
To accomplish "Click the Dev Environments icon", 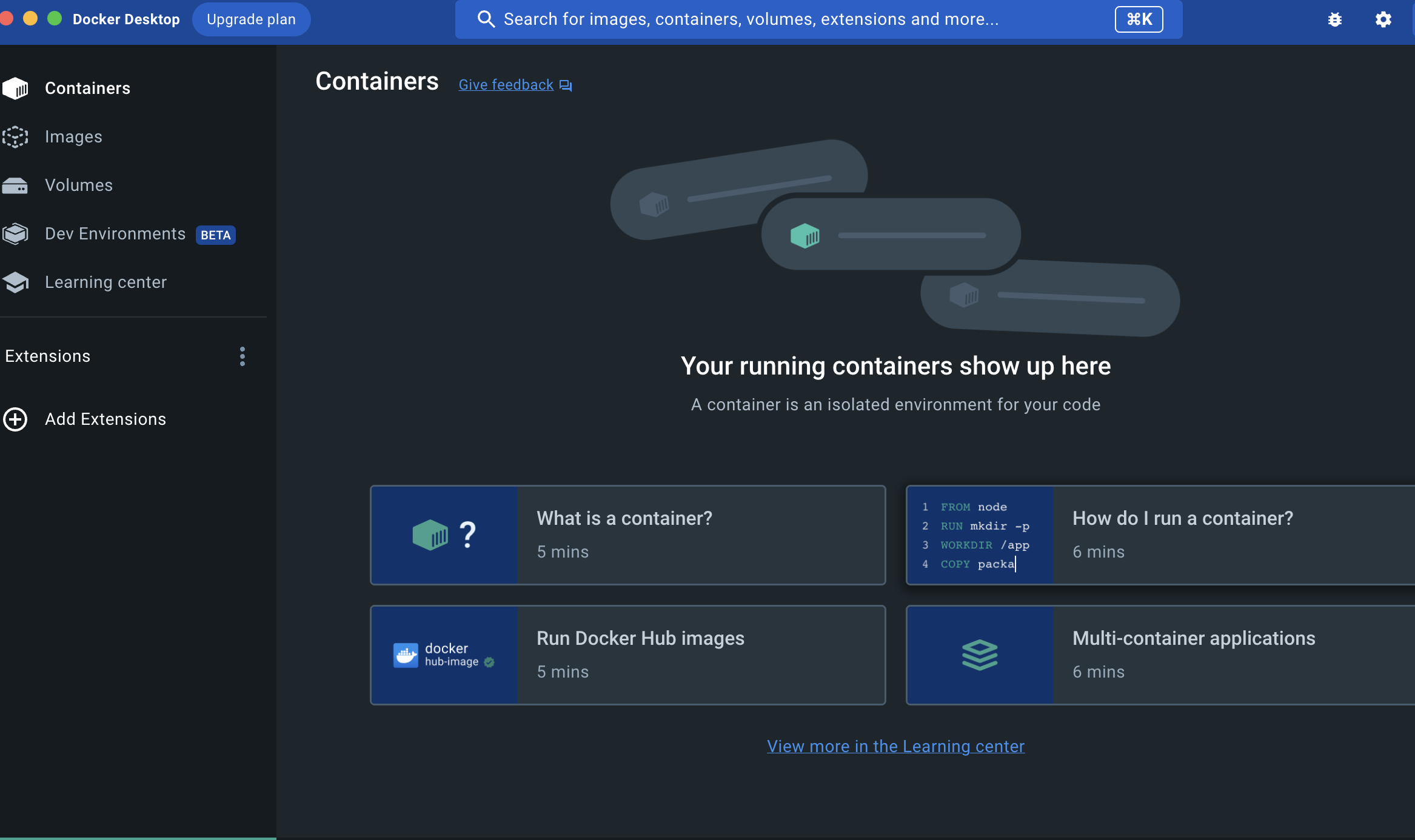I will click(15, 234).
